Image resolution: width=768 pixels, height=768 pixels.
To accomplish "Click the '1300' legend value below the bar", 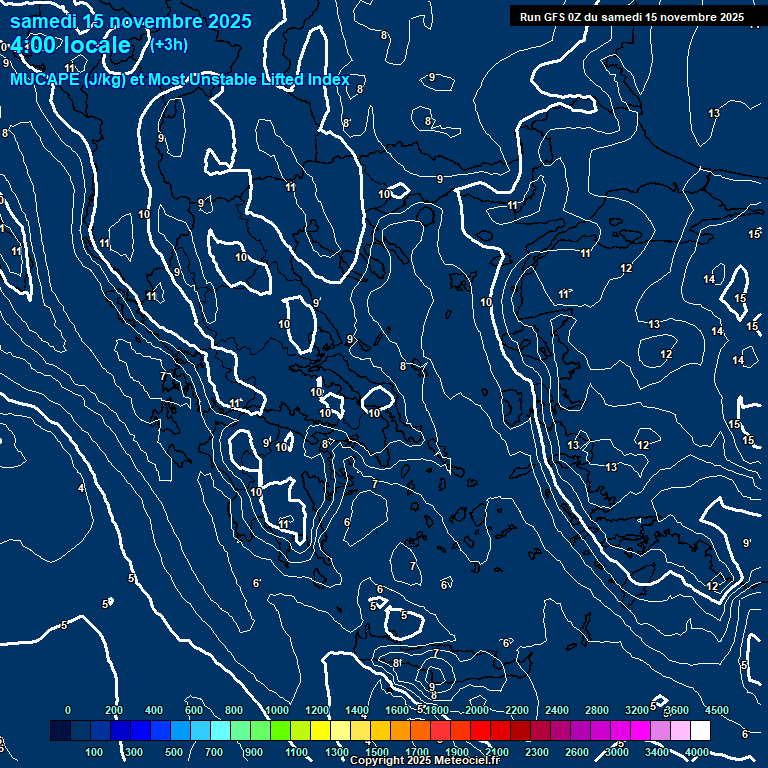I will (x=337, y=752).
